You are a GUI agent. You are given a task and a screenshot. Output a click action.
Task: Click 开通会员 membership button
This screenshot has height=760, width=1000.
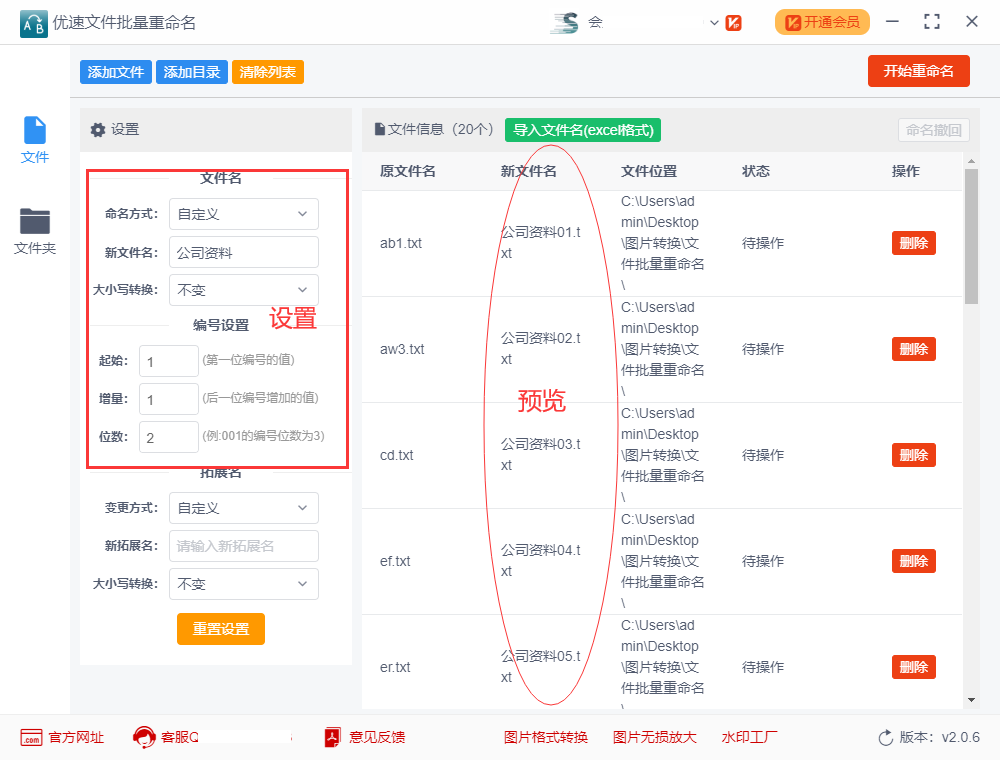click(x=822, y=22)
